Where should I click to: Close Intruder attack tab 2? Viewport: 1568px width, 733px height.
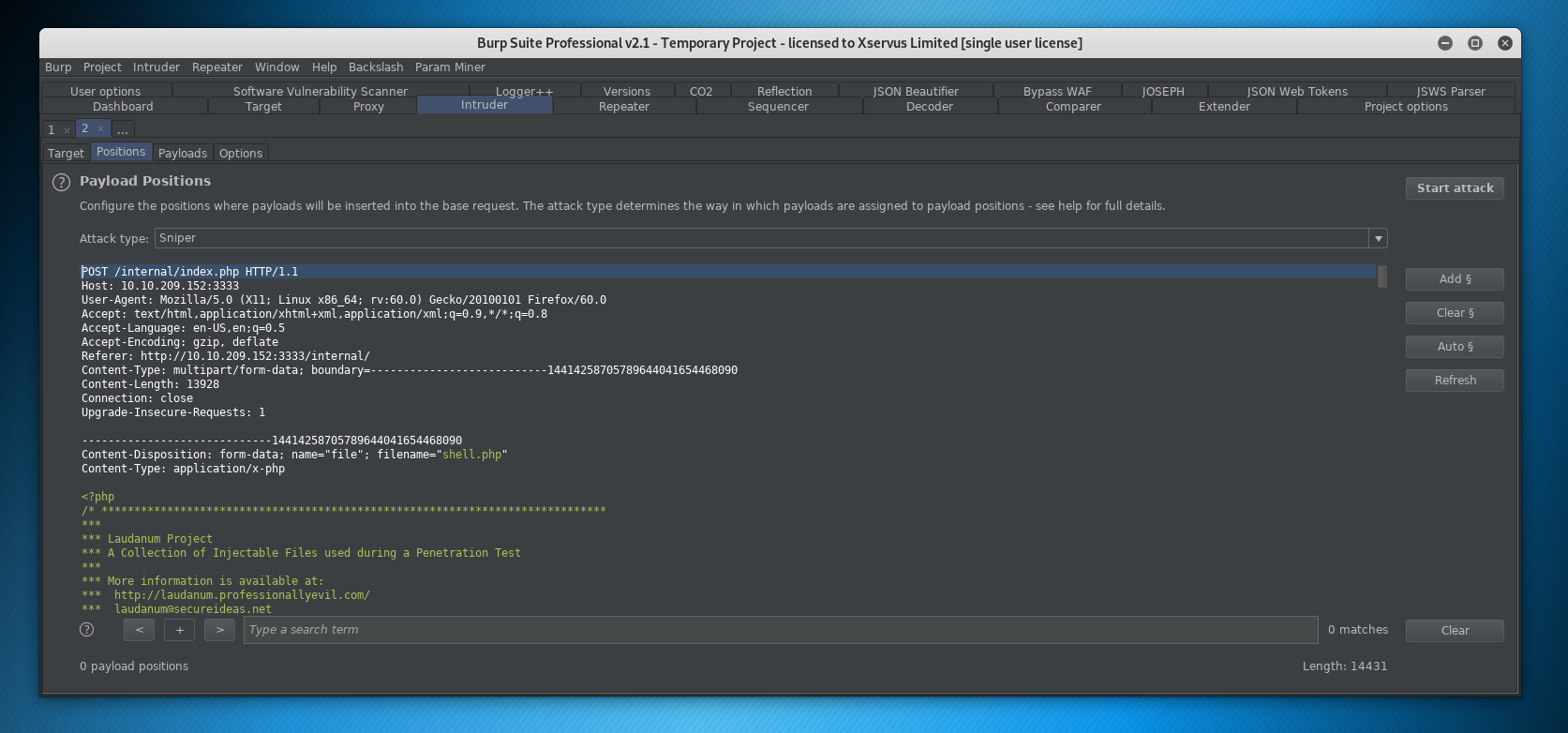click(x=100, y=129)
